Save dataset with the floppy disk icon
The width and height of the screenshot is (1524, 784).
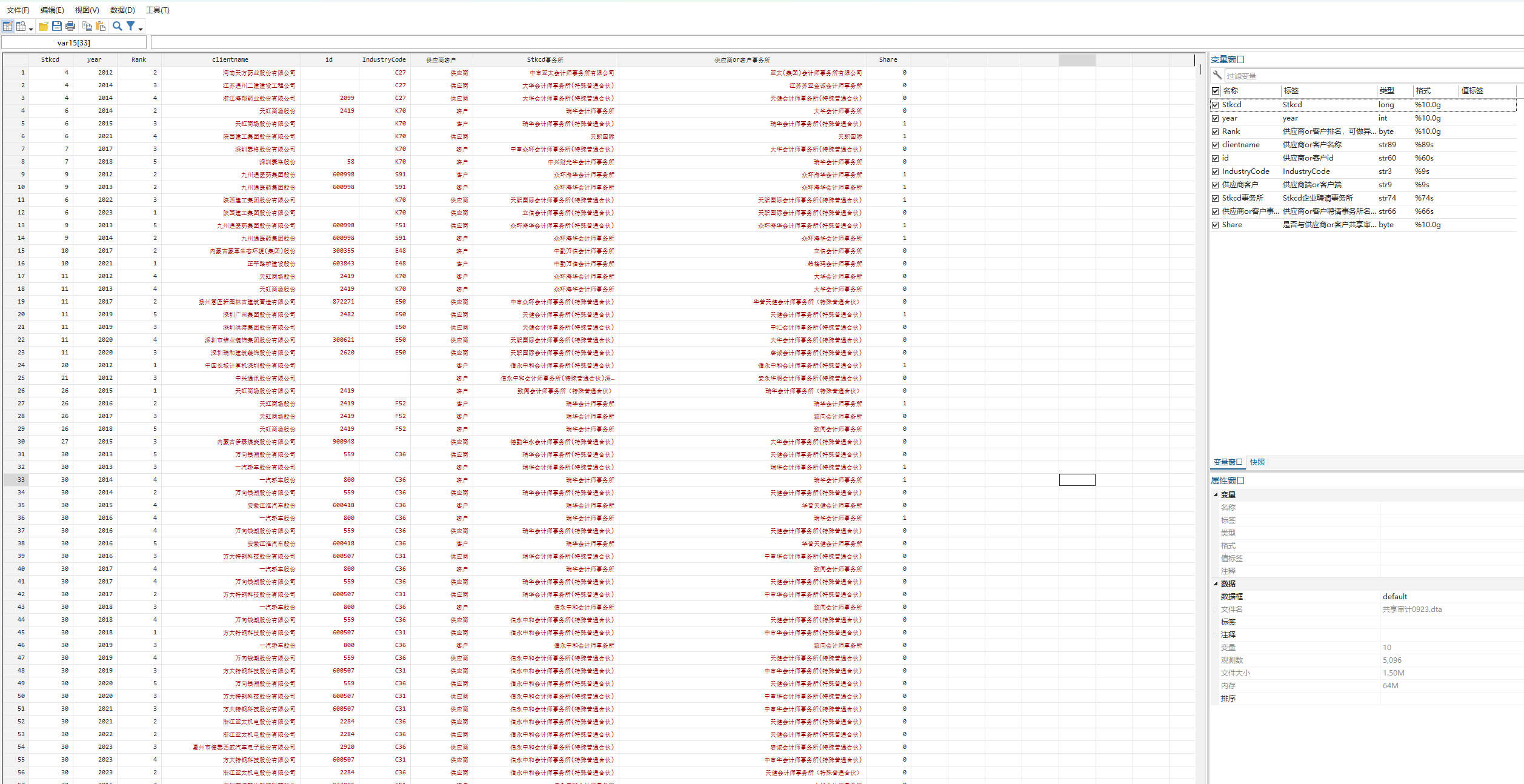(57, 26)
